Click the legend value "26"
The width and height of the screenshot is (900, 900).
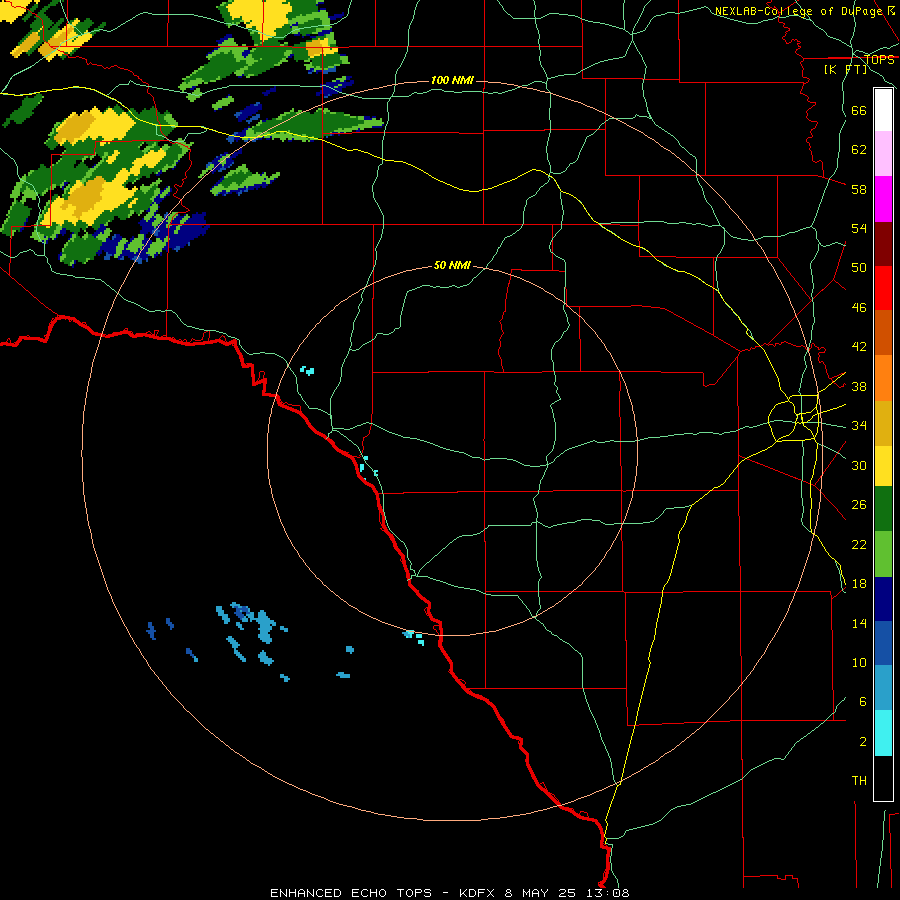(859, 505)
